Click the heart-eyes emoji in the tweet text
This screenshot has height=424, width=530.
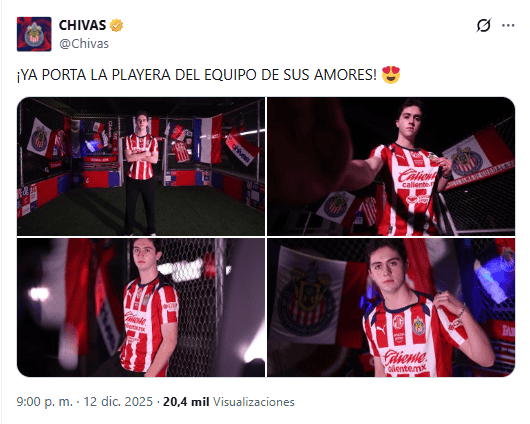coord(391,75)
